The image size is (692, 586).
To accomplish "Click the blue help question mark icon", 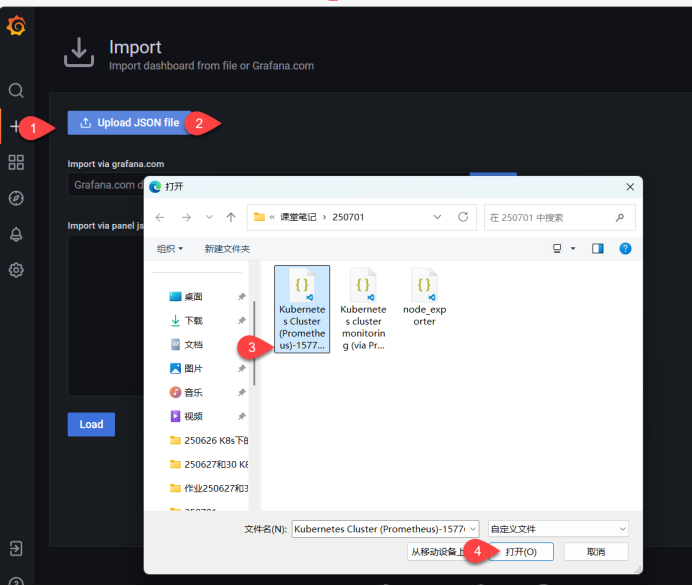I will click(625, 248).
